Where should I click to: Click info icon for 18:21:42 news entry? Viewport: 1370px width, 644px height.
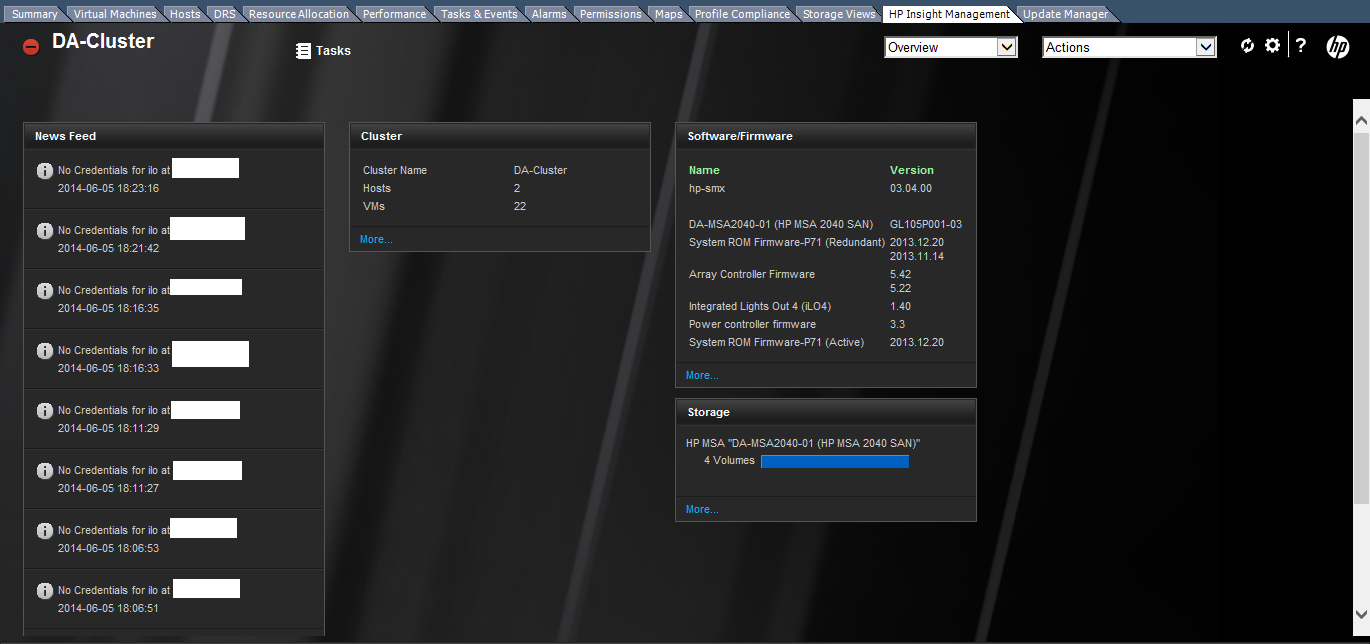tap(45, 231)
